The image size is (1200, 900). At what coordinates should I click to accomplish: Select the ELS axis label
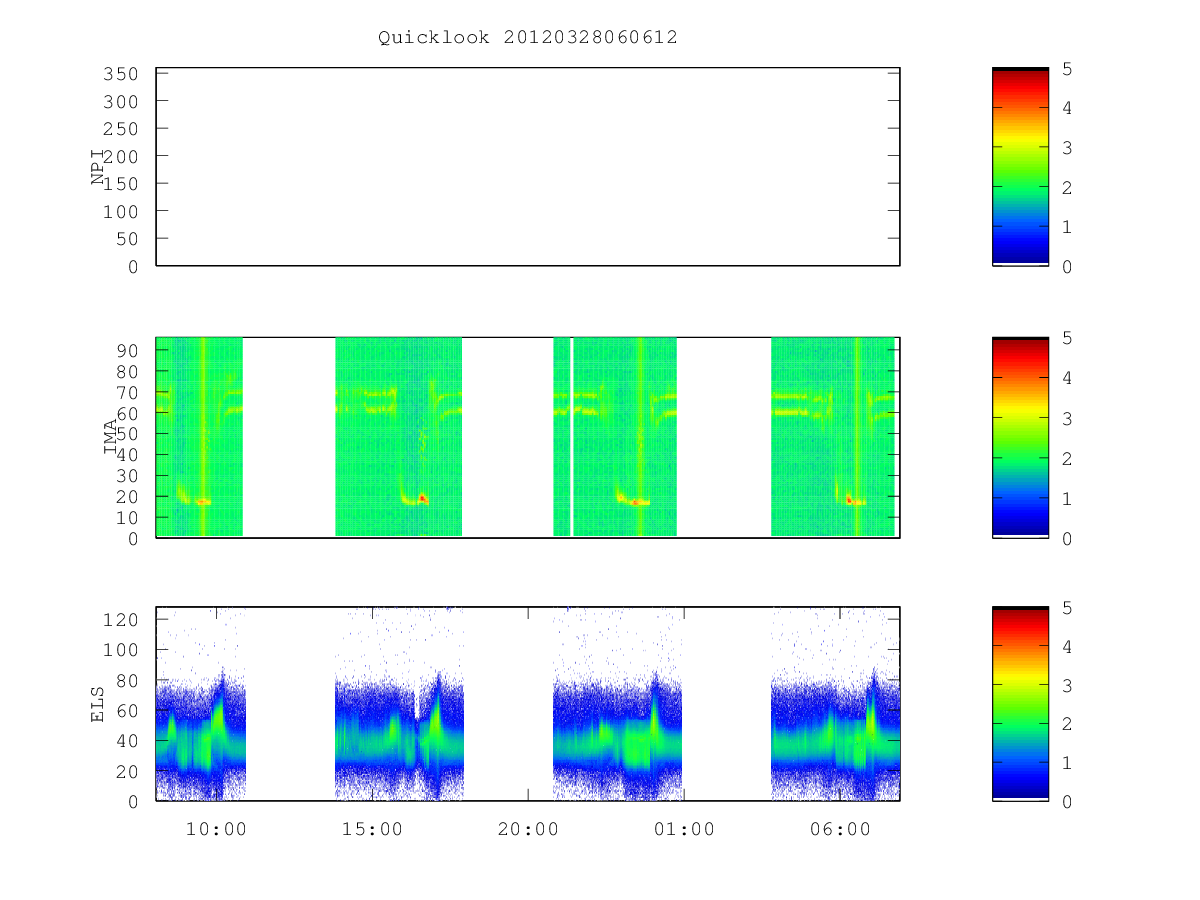(98, 704)
